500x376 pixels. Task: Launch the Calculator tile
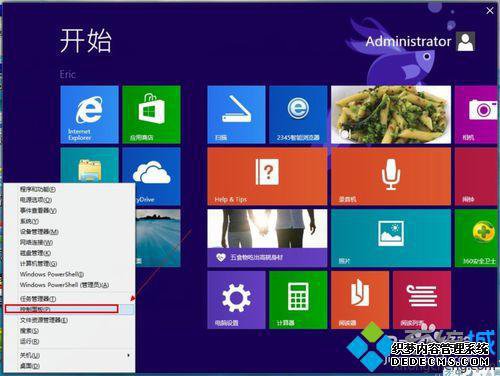[x=298, y=300]
